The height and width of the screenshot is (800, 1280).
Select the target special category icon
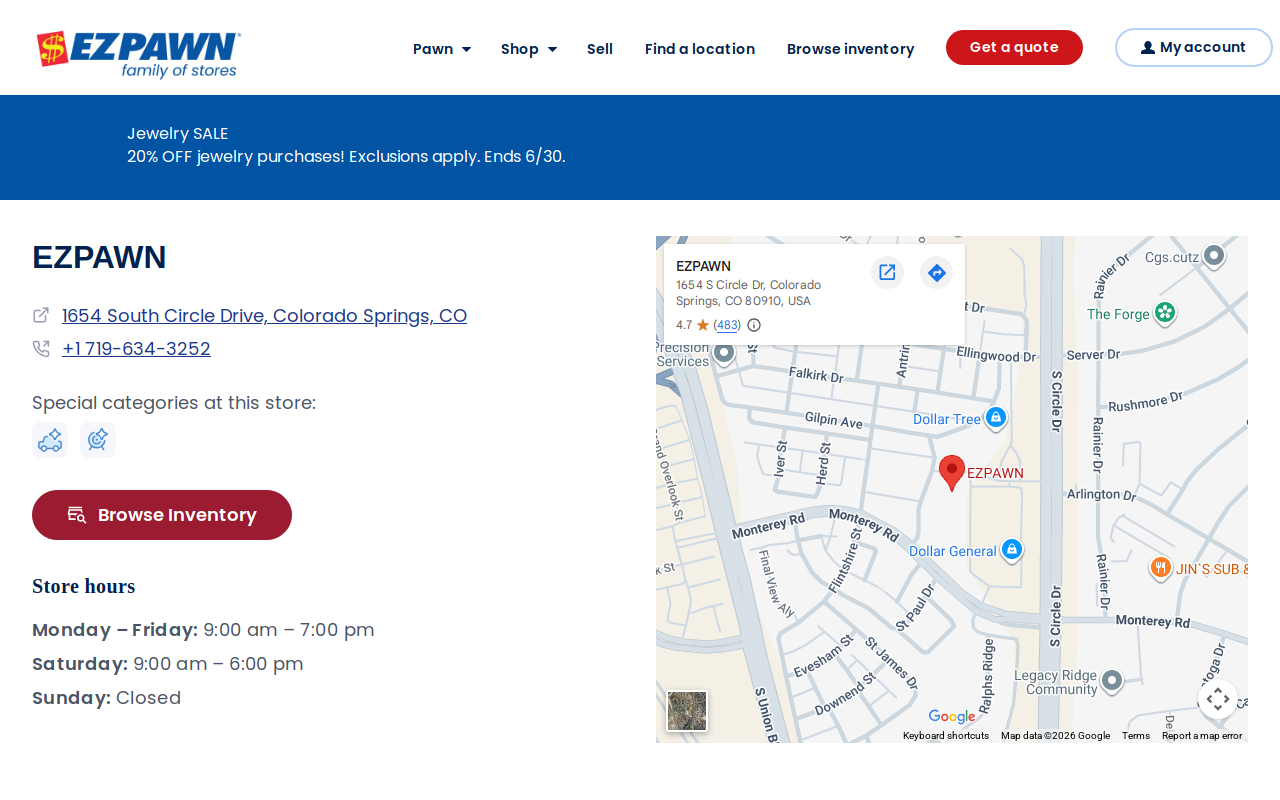98,440
